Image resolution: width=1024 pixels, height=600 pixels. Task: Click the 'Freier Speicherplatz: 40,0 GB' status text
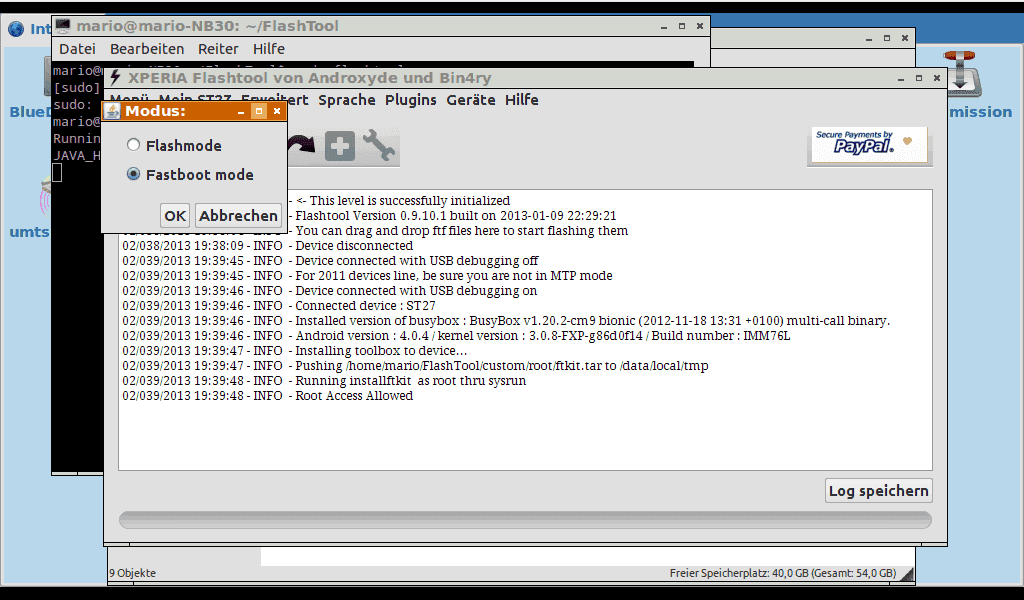(x=783, y=573)
